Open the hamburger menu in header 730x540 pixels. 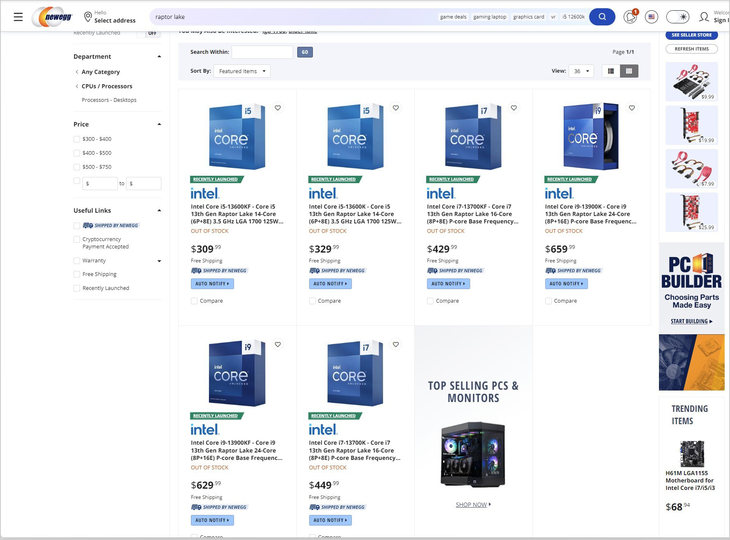pyautogui.click(x=18, y=17)
